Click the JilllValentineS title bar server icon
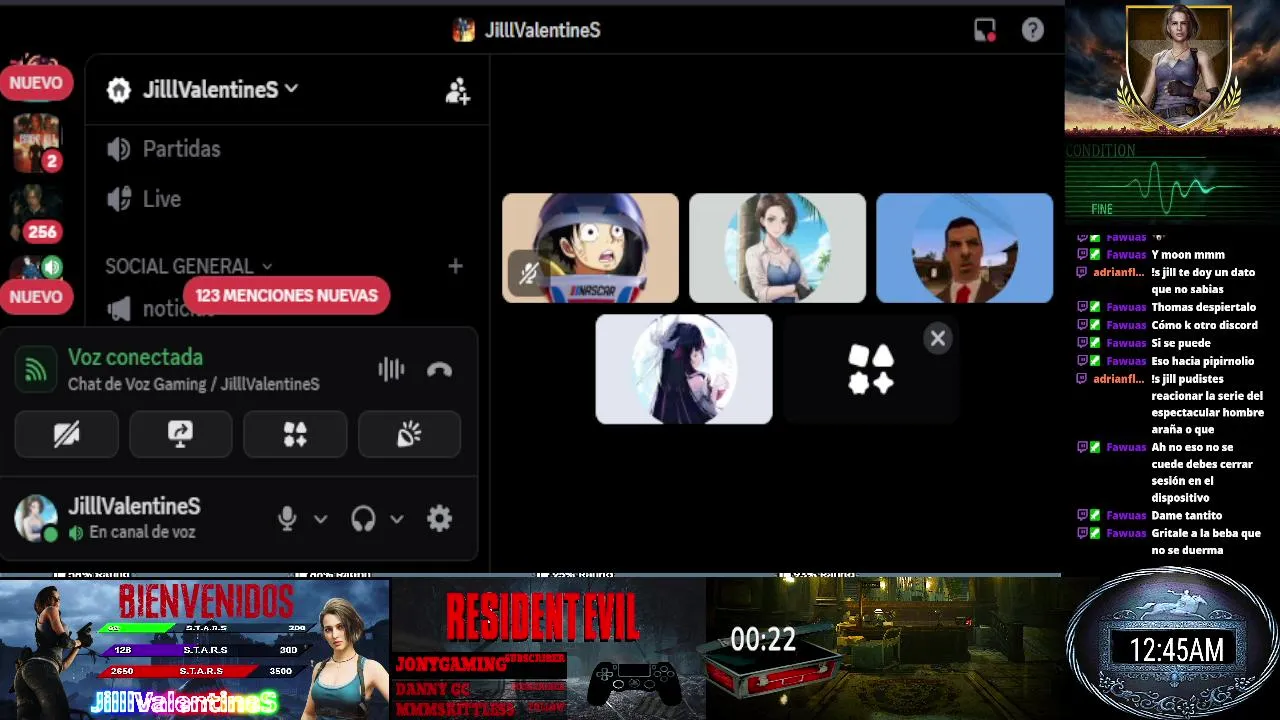 (x=463, y=30)
